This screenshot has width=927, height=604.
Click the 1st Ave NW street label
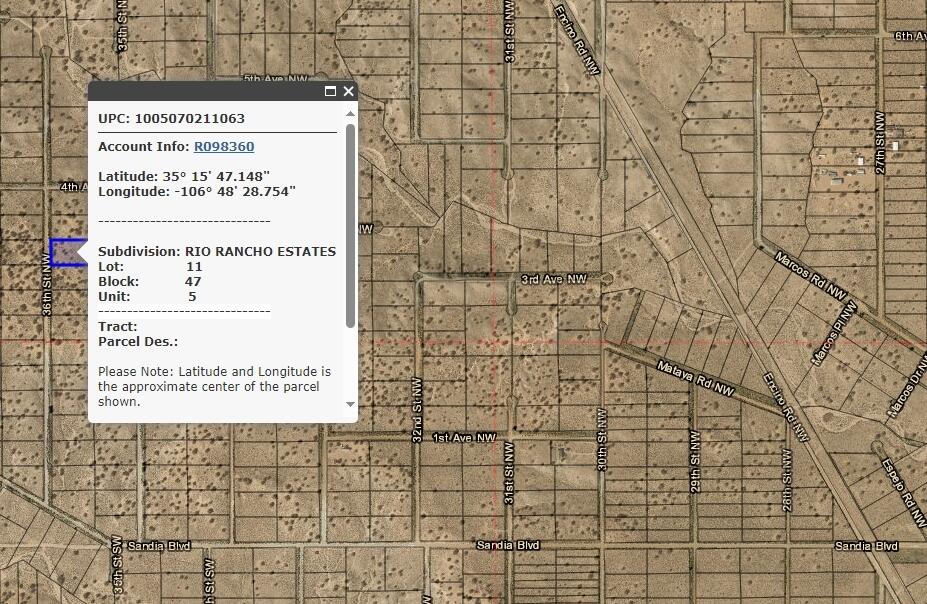464,438
